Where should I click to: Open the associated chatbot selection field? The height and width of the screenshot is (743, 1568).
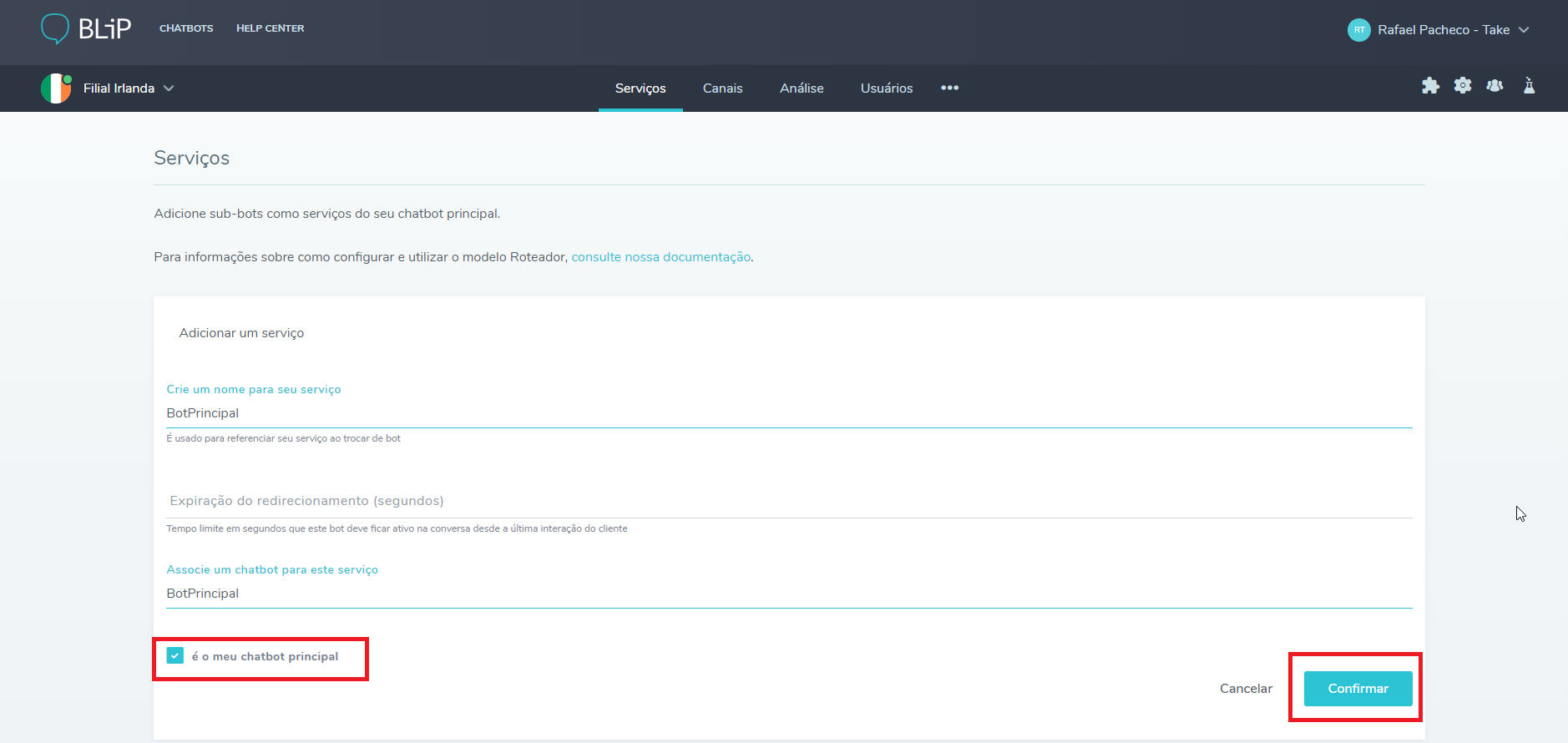coord(788,594)
